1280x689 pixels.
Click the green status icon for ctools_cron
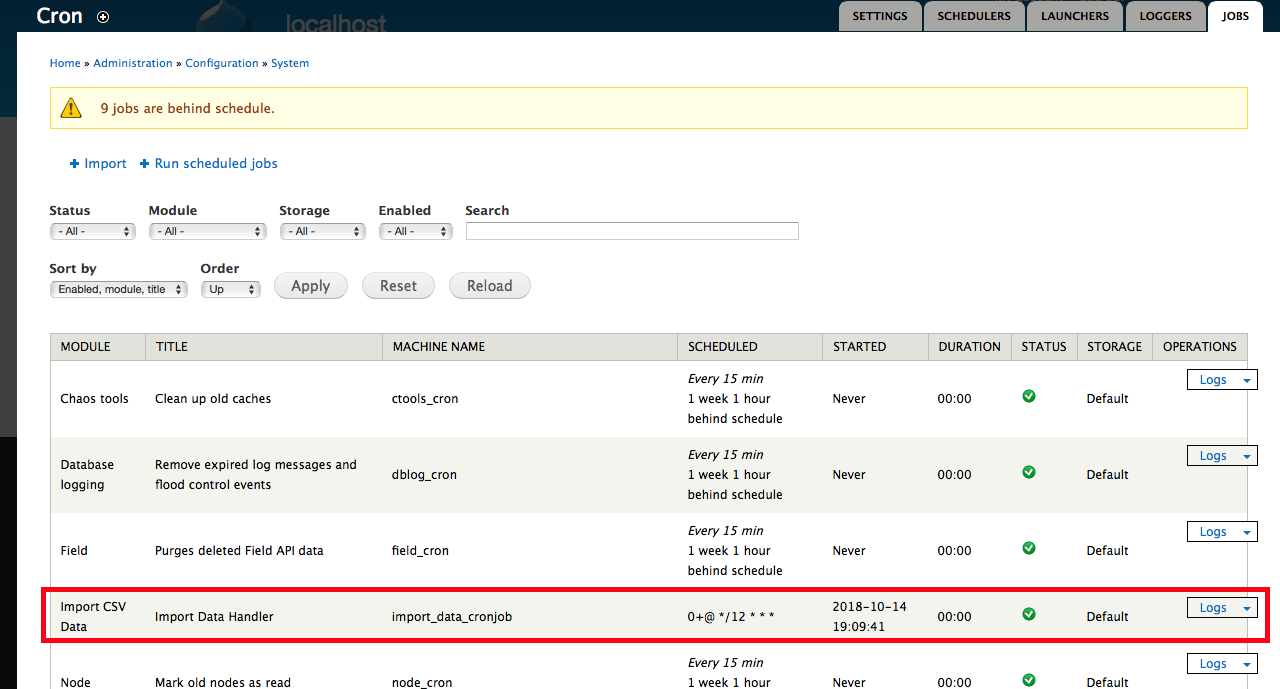click(1028, 396)
